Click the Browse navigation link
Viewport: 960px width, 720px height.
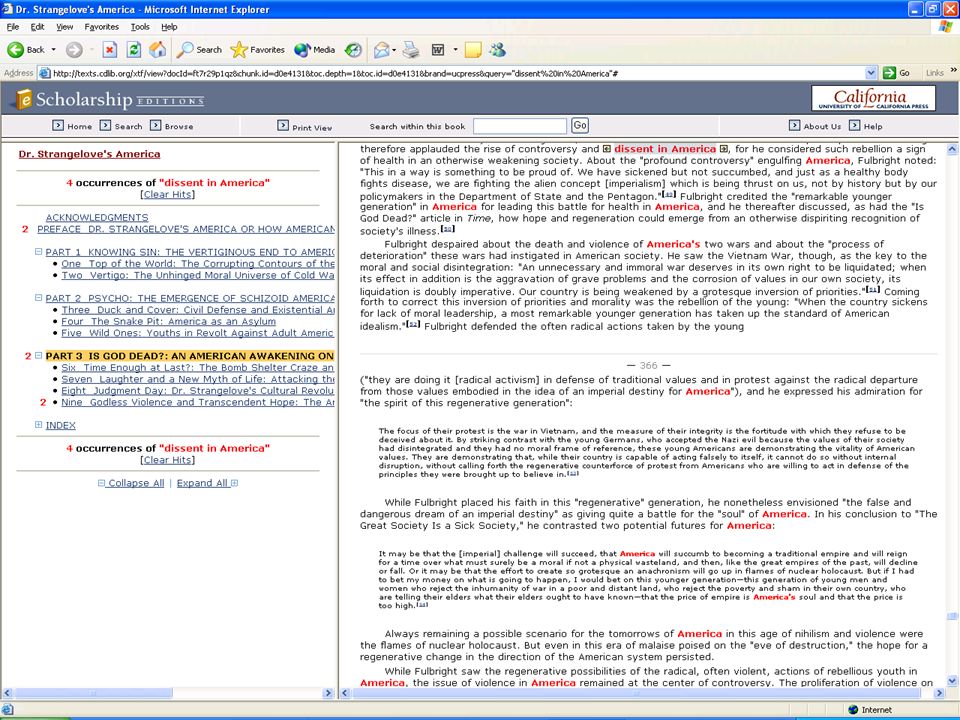point(171,126)
